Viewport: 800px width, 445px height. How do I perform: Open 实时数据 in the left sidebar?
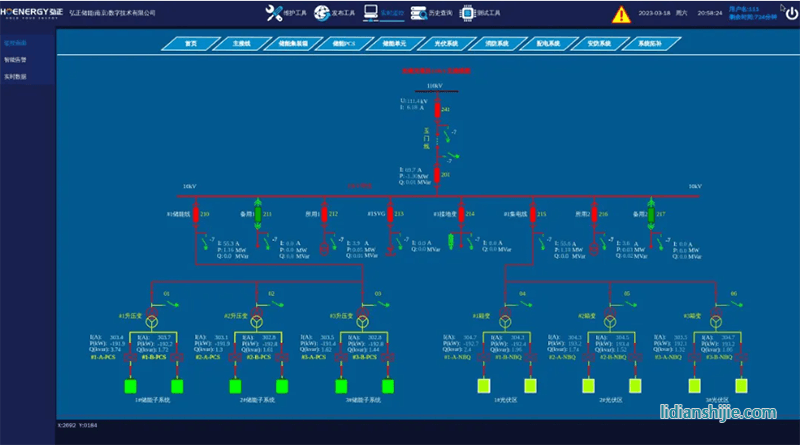click(15, 76)
